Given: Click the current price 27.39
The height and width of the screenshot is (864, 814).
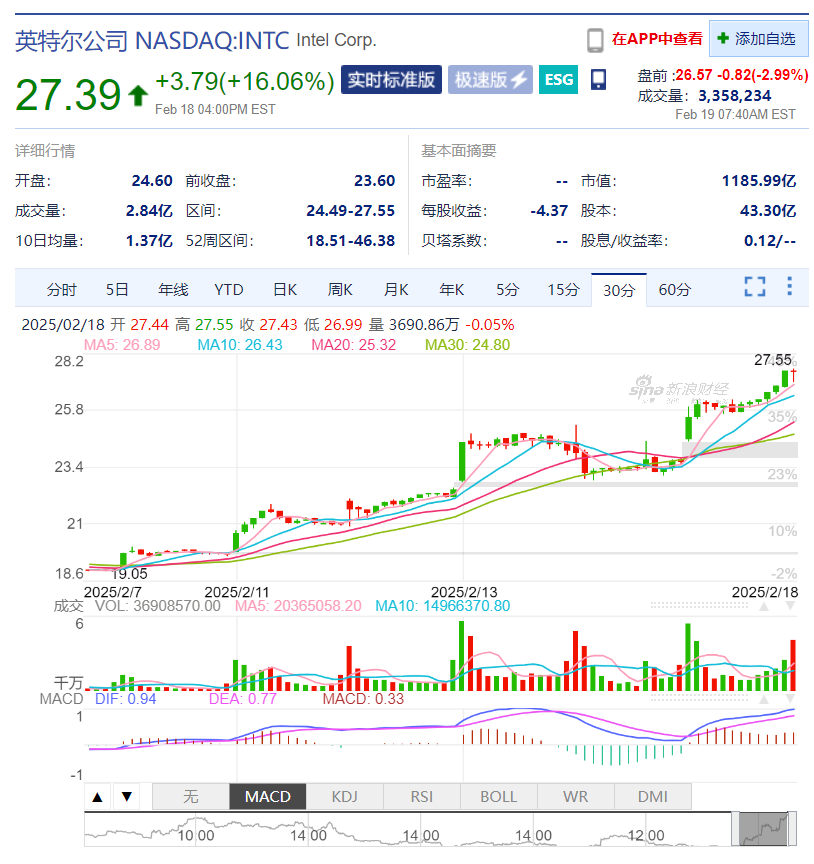Looking at the screenshot, I should click(68, 95).
